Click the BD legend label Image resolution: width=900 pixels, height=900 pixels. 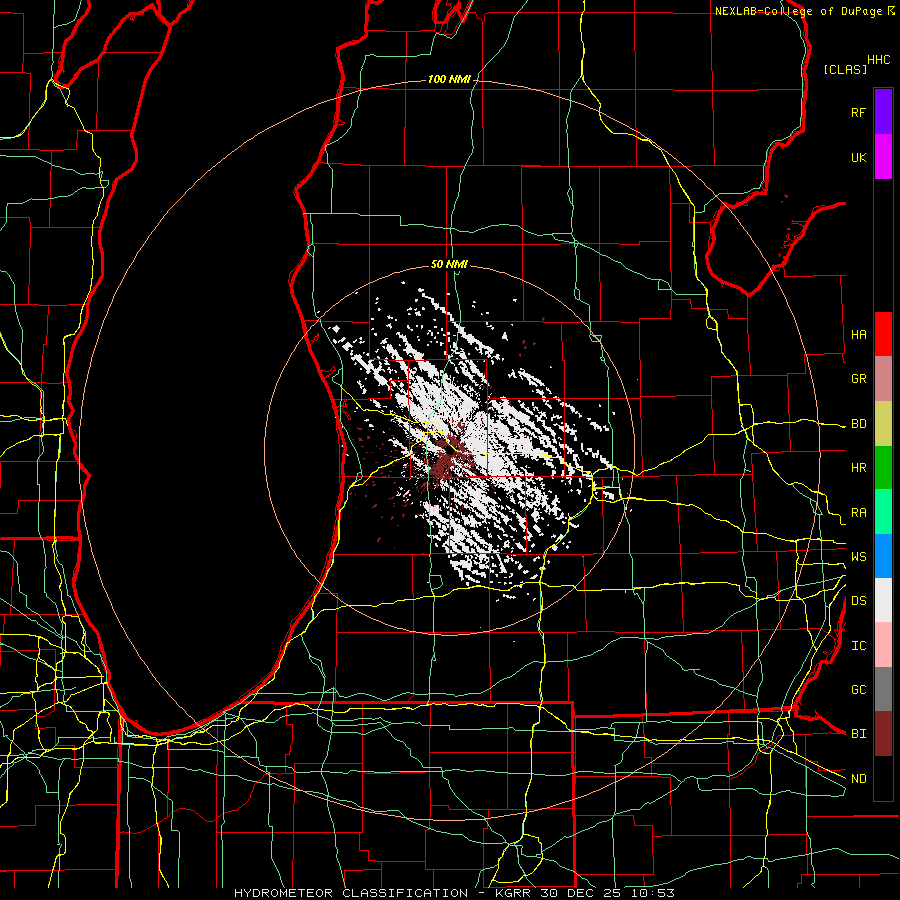(858, 424)
